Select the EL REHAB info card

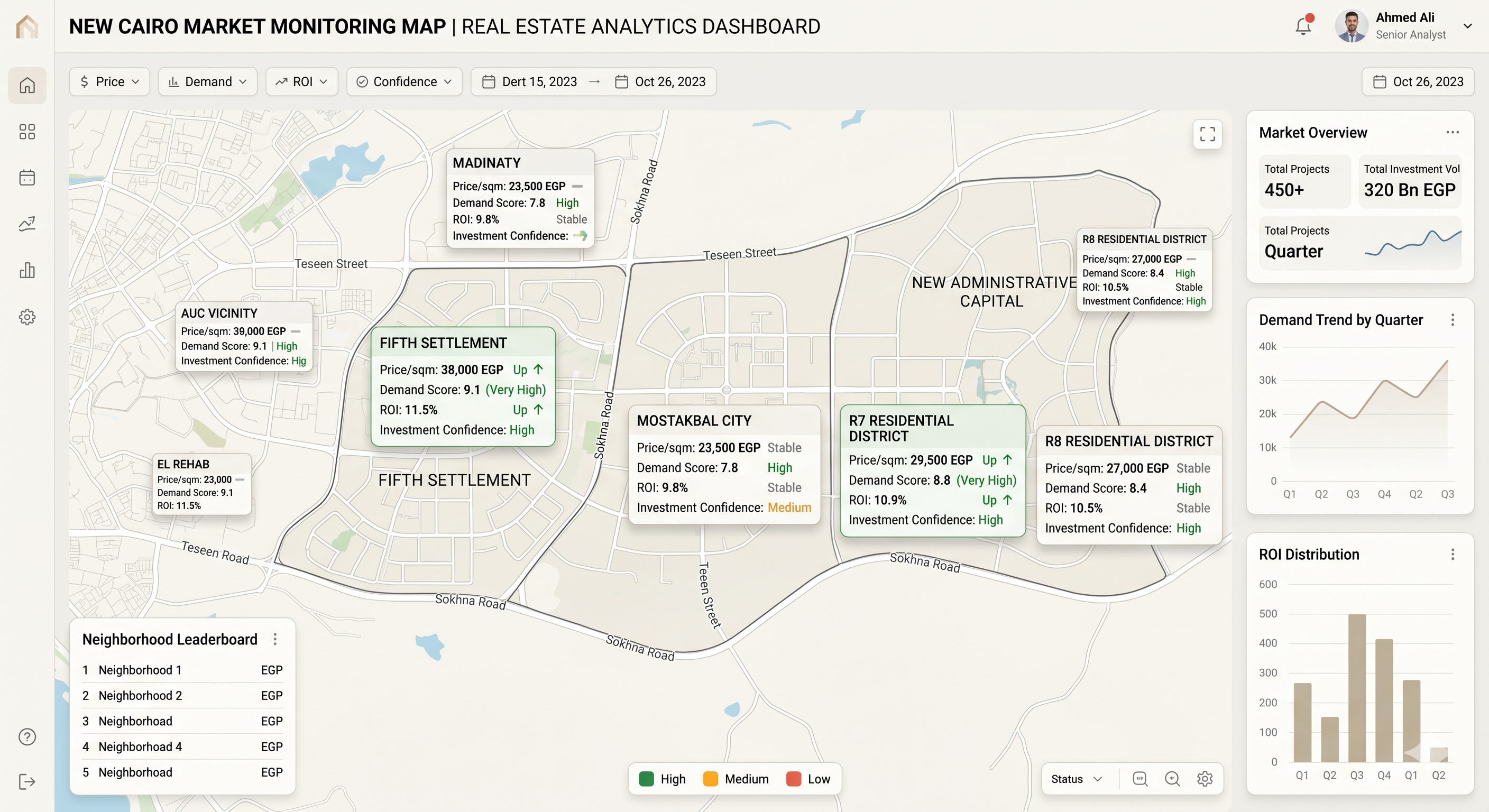[202, 484]
